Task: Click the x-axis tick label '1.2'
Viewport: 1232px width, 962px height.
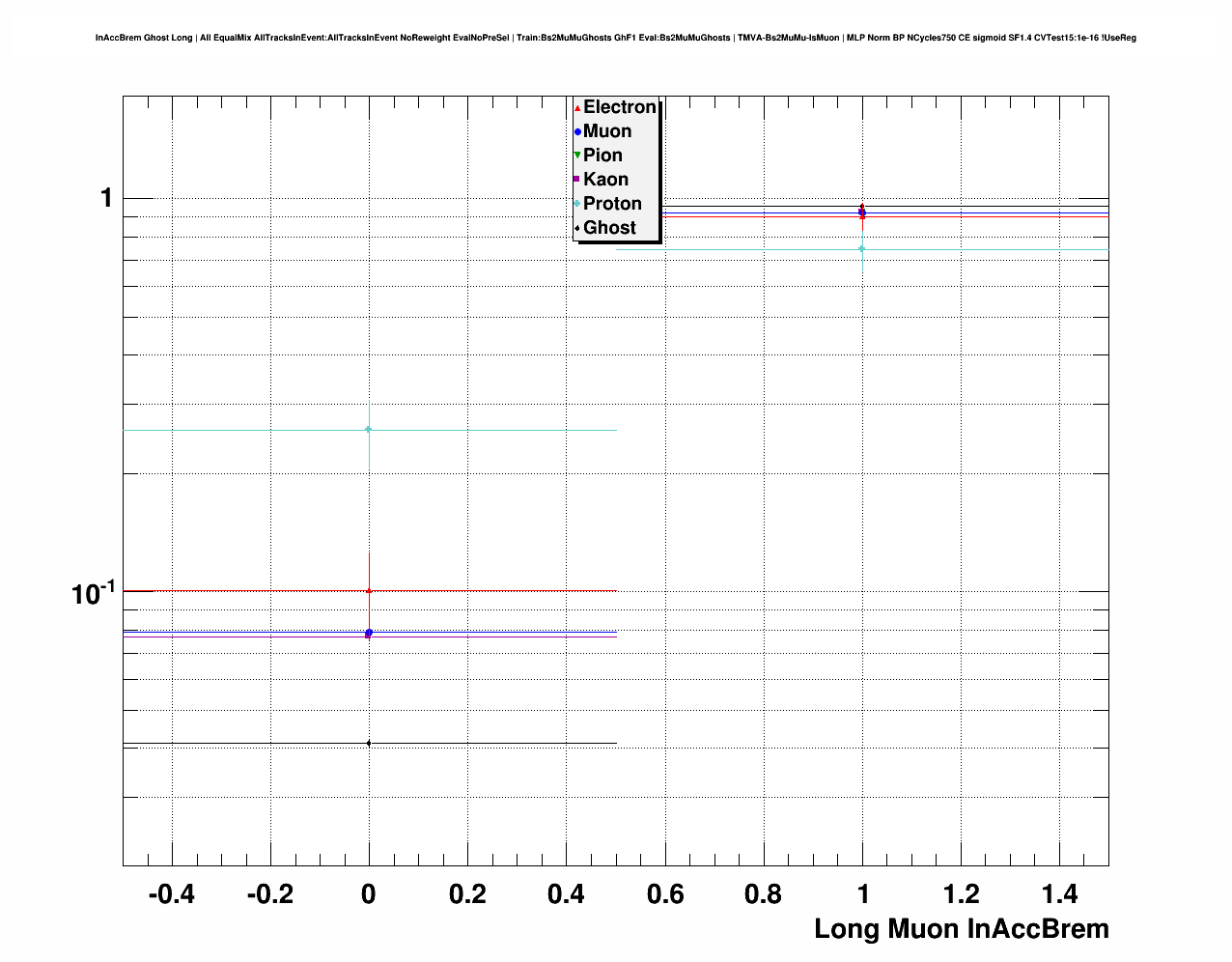Action: 961,894
